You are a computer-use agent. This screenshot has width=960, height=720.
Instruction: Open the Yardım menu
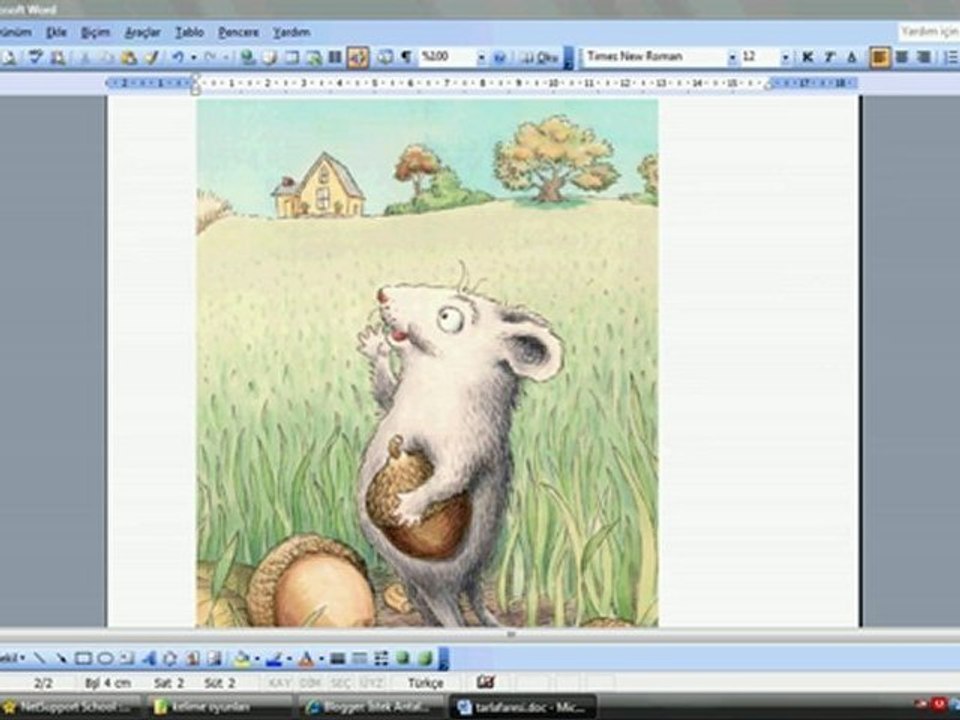click(x=291, y=32)
